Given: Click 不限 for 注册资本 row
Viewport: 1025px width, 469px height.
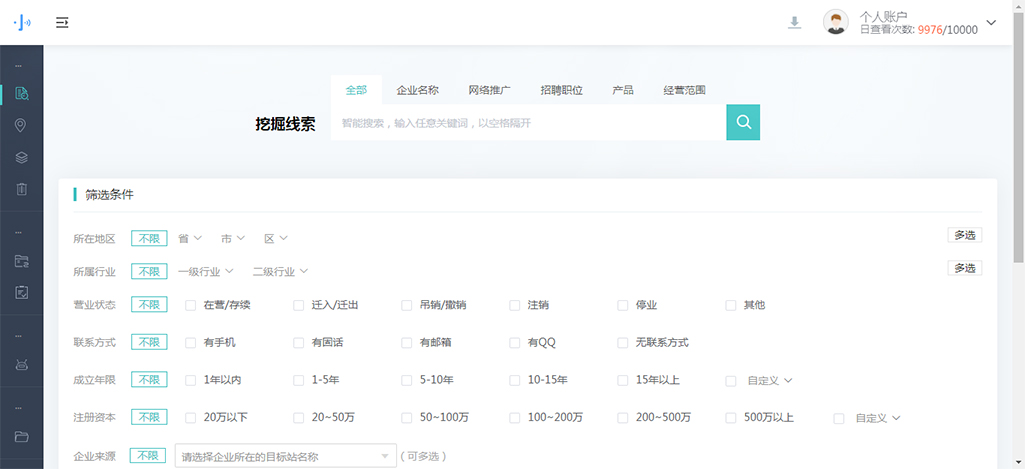Looking at the screenshot, I should click(149, 418).
